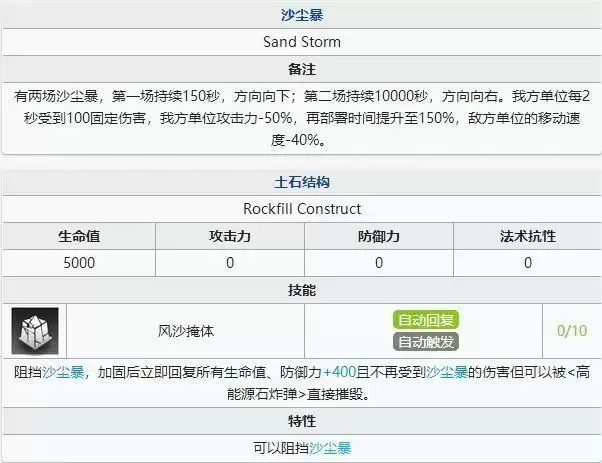602x463 pixels.
Task: Click the 风沙掩体 skill name text
Action: point(186,331)
